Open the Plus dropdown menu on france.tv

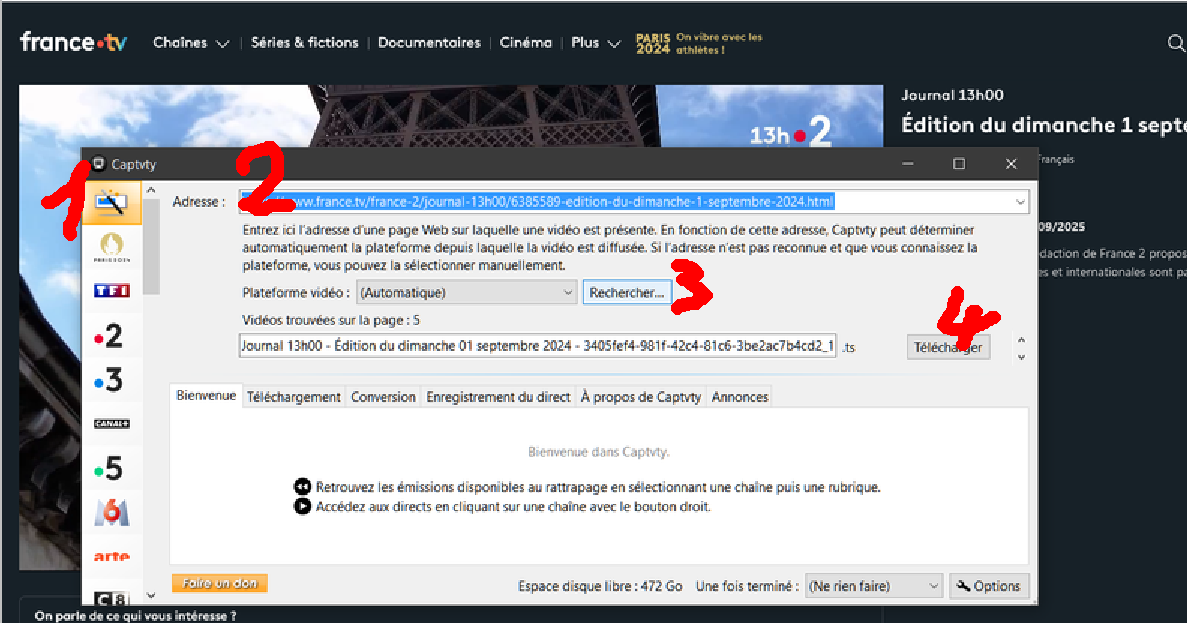[x=596, y=43]
